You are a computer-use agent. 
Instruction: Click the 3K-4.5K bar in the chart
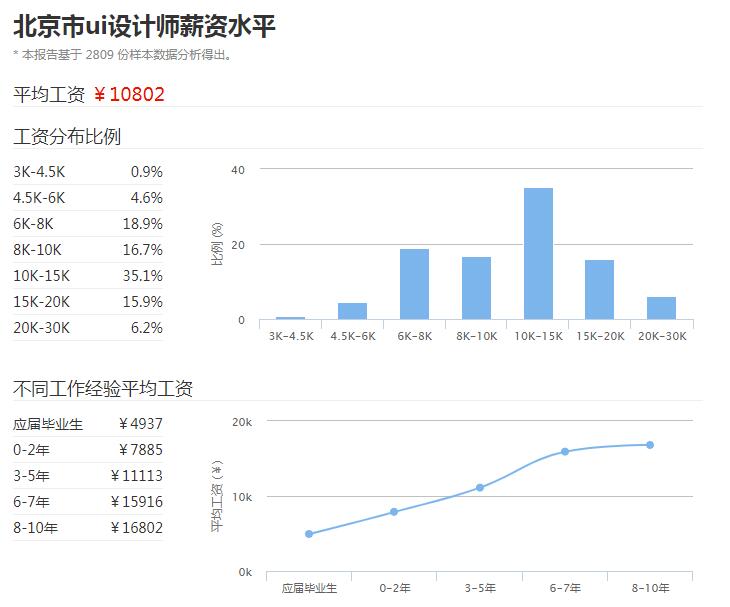point(291,318)
